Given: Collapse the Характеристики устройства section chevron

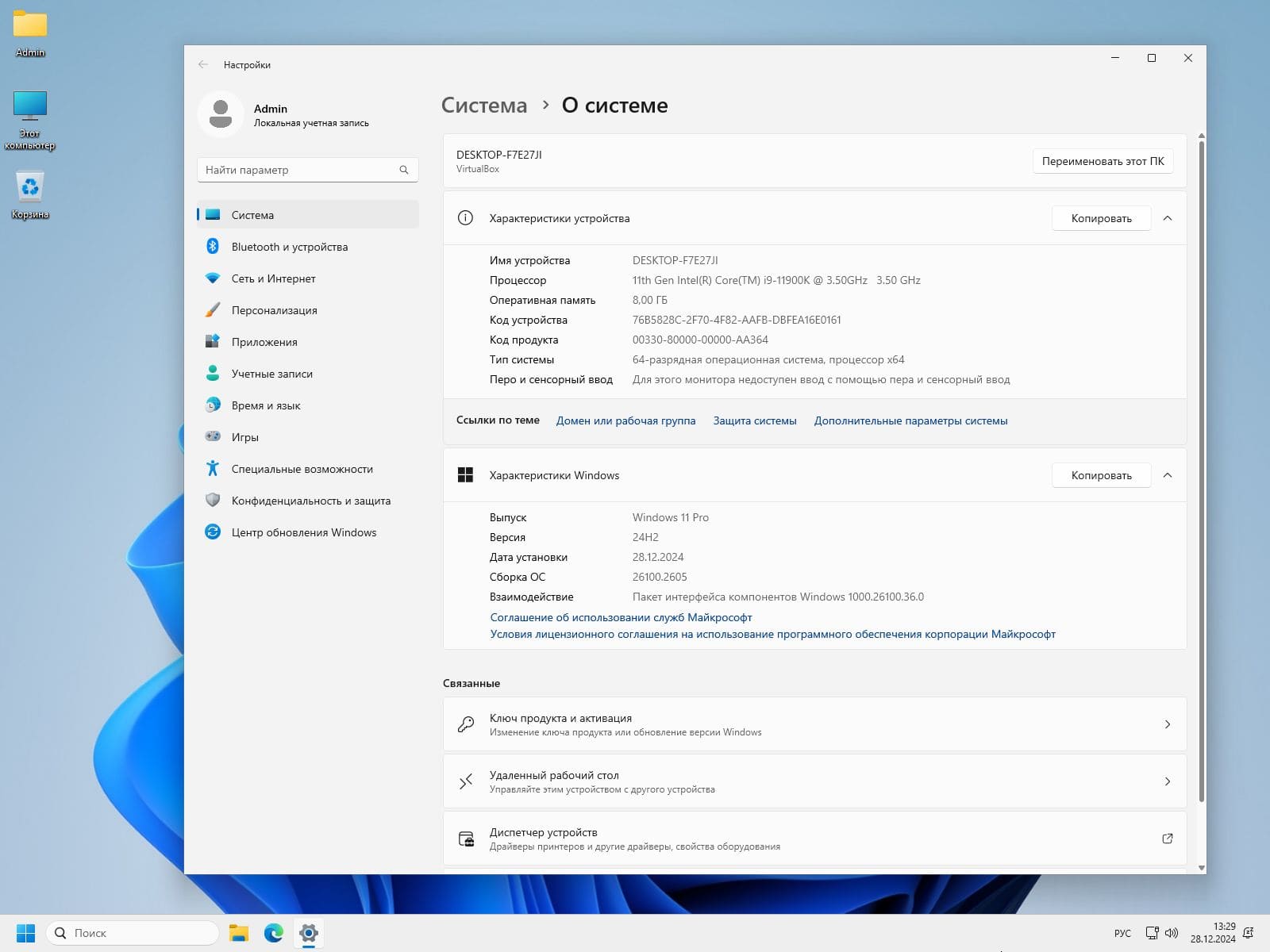Looking at the screenshot, I should coord(1168,218).
